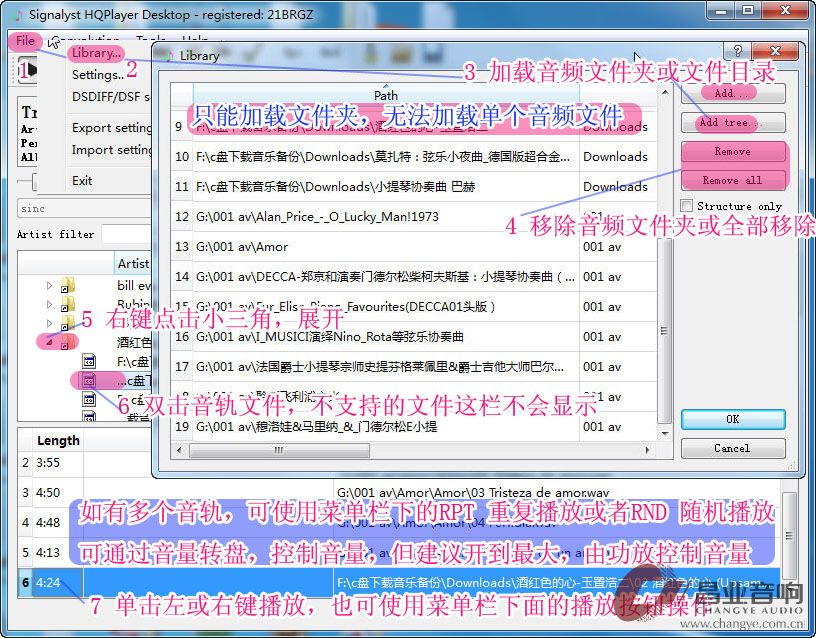Image resolution: width=816 pixels, height=638 pixels.
Task: Choose Export settings in the File menu
Action: point(111,127)
